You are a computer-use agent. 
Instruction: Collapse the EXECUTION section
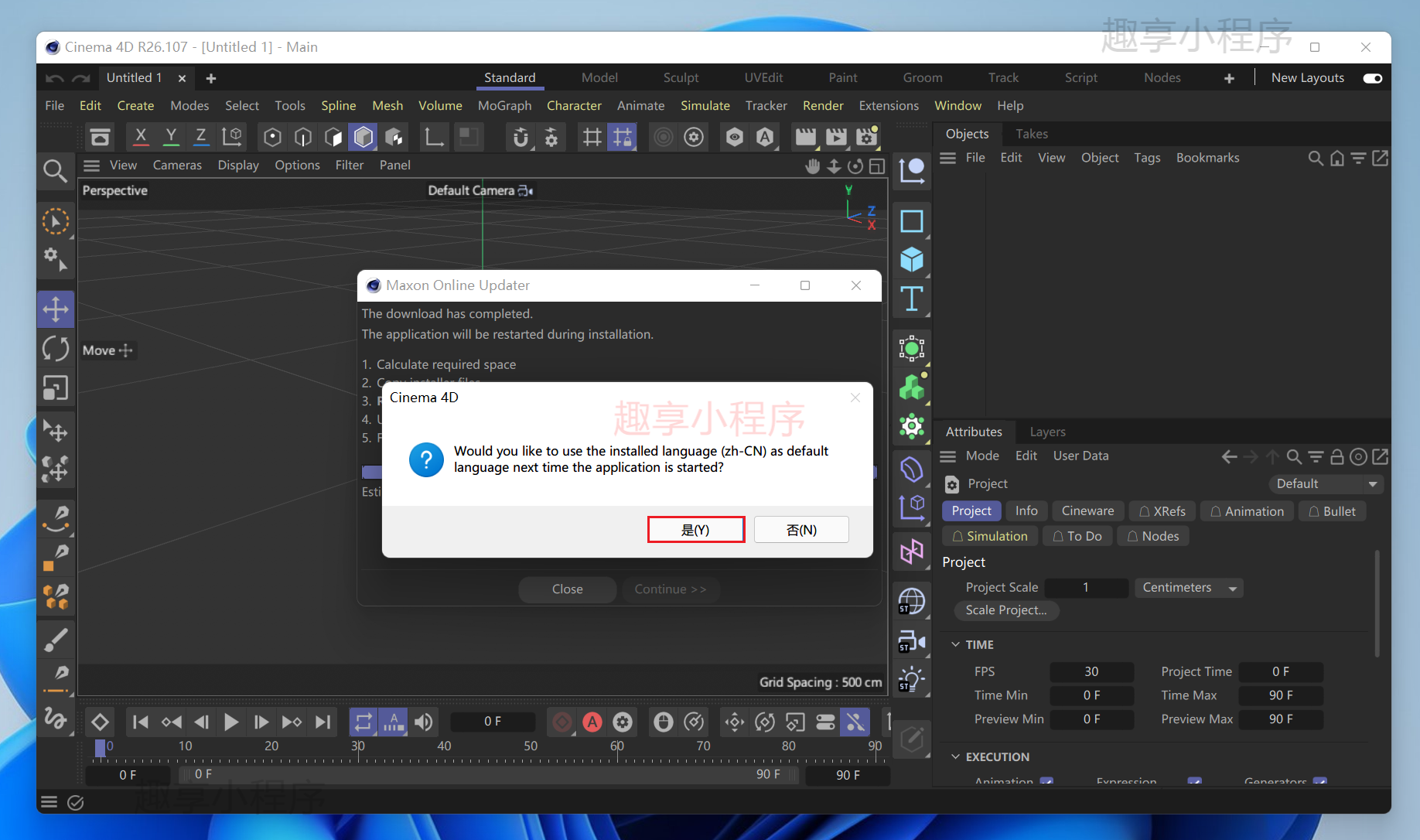pos(956,756)
